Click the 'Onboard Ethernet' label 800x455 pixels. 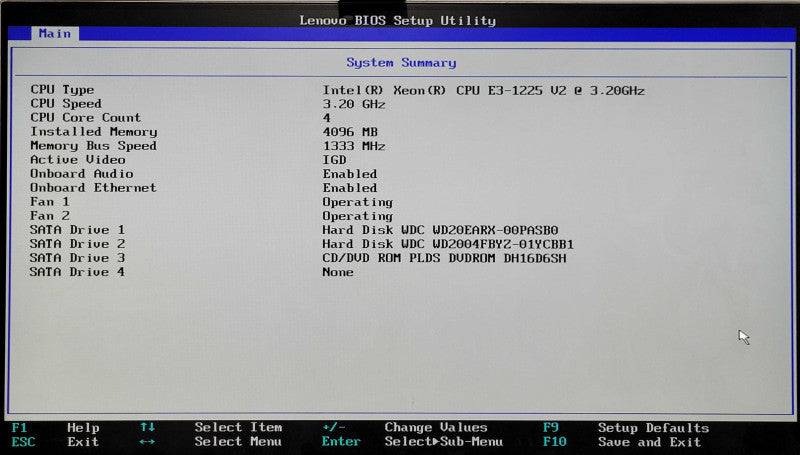click(x=93, y=188)
